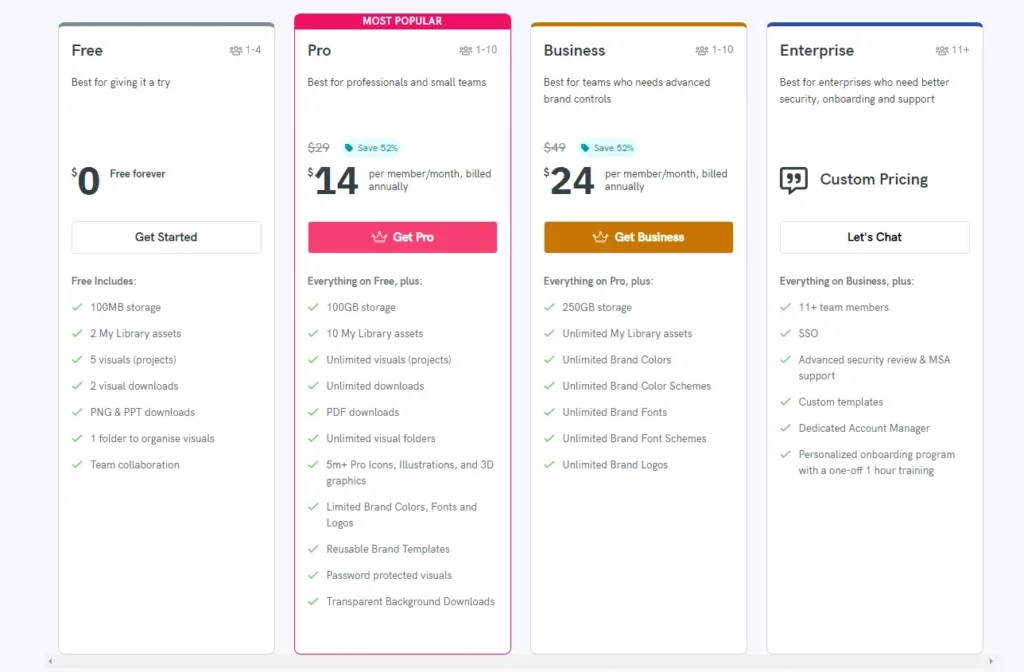
Task: Click the team members icon on Pro plan
Action: tap(466, 50)
